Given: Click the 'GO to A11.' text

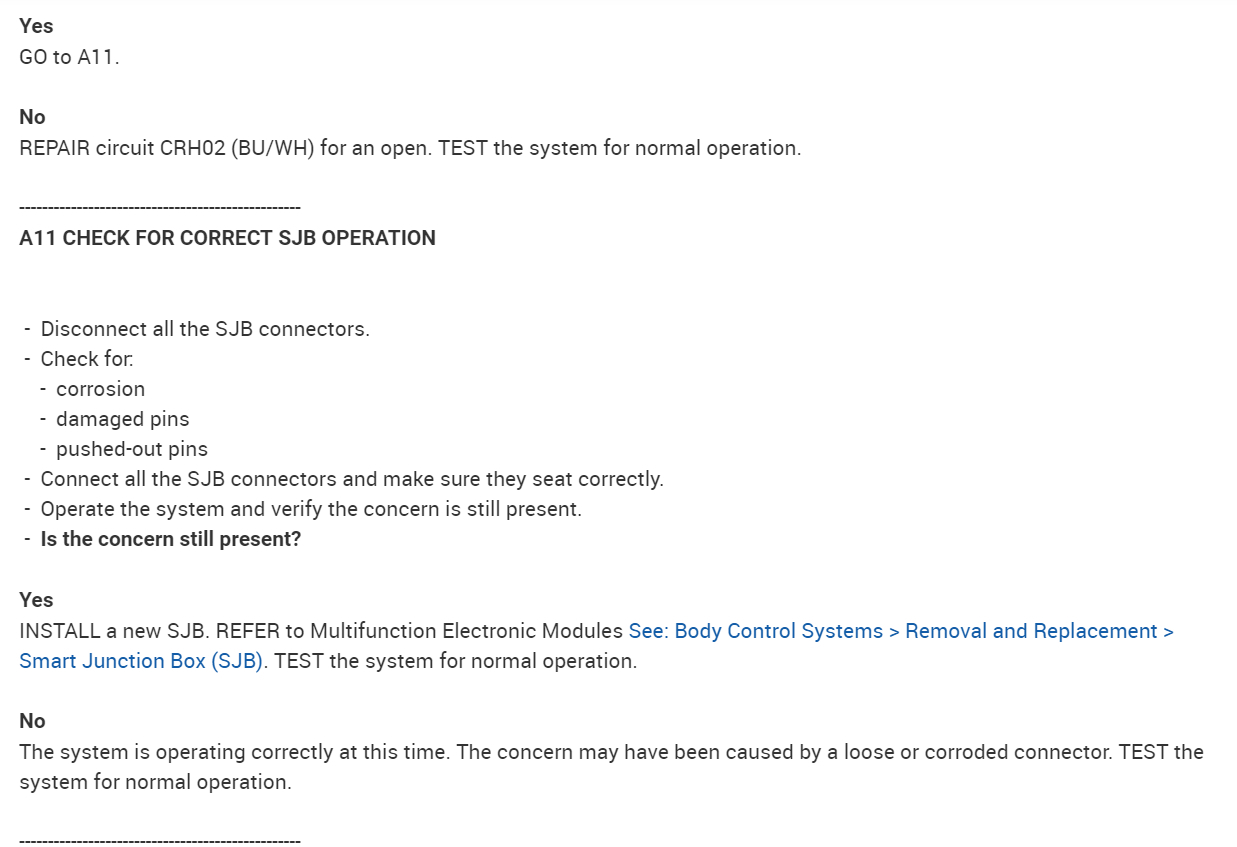Looking at the screenshot, I should 69,57.
